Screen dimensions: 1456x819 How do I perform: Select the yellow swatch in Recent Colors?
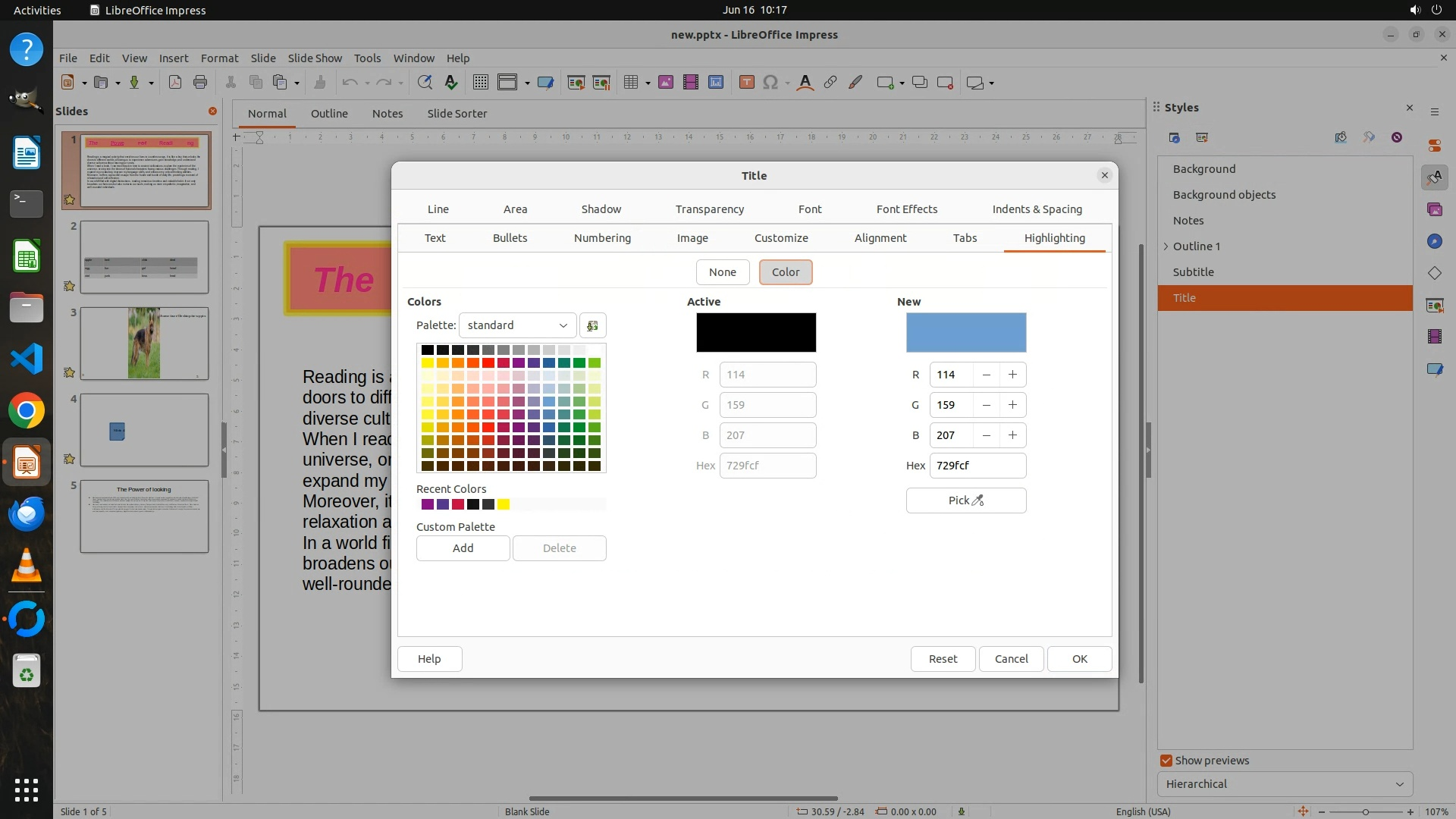504,505
